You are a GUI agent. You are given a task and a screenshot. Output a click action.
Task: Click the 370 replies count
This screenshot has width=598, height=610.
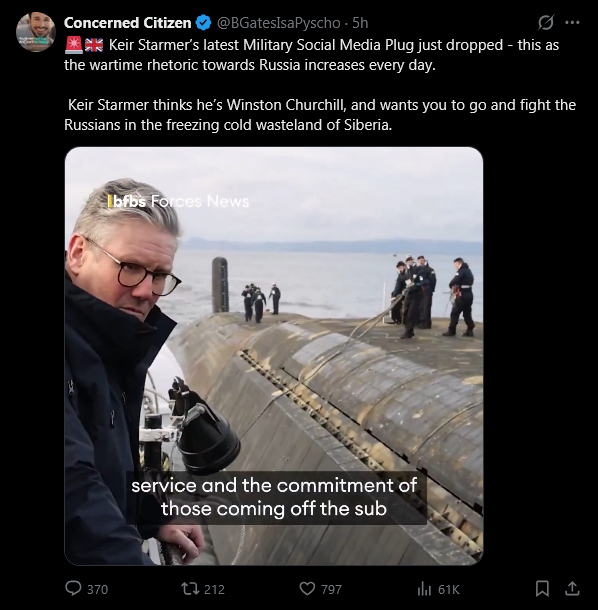click(x=97, y=589)
